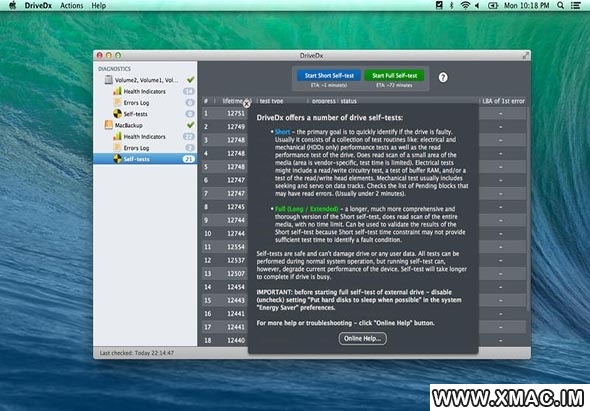Image resolution: width=590 pixels, height=411 pixels.
Task: Select self-test row 15 with lifetime 12443
Action: click(x=364, y=300)
